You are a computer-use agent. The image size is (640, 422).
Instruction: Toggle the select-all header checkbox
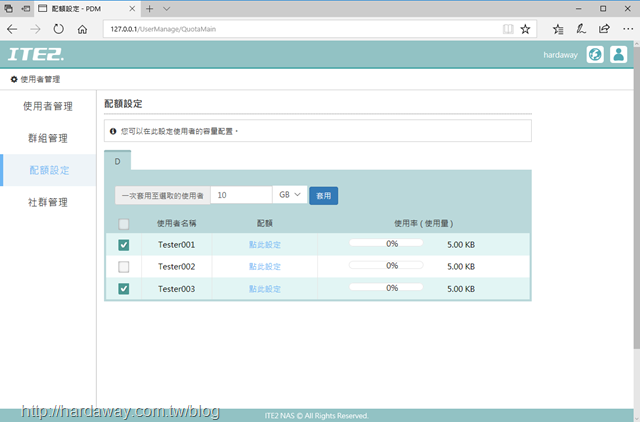124,224
